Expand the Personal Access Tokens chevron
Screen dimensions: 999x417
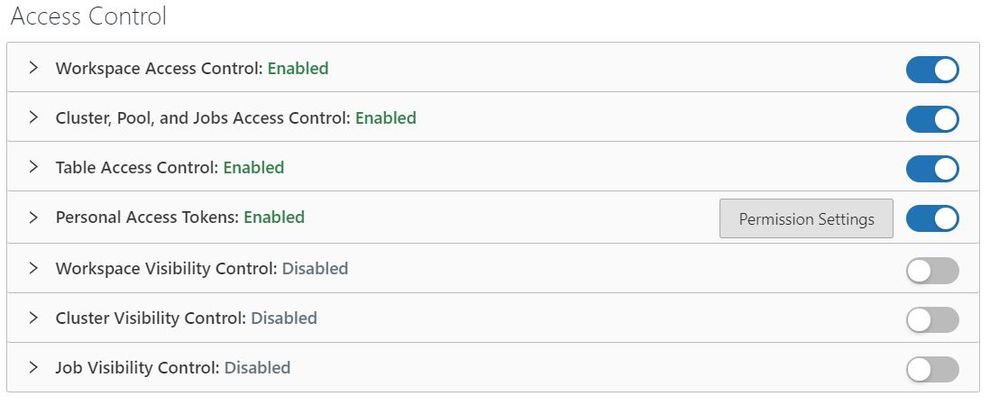pos(33,217)
